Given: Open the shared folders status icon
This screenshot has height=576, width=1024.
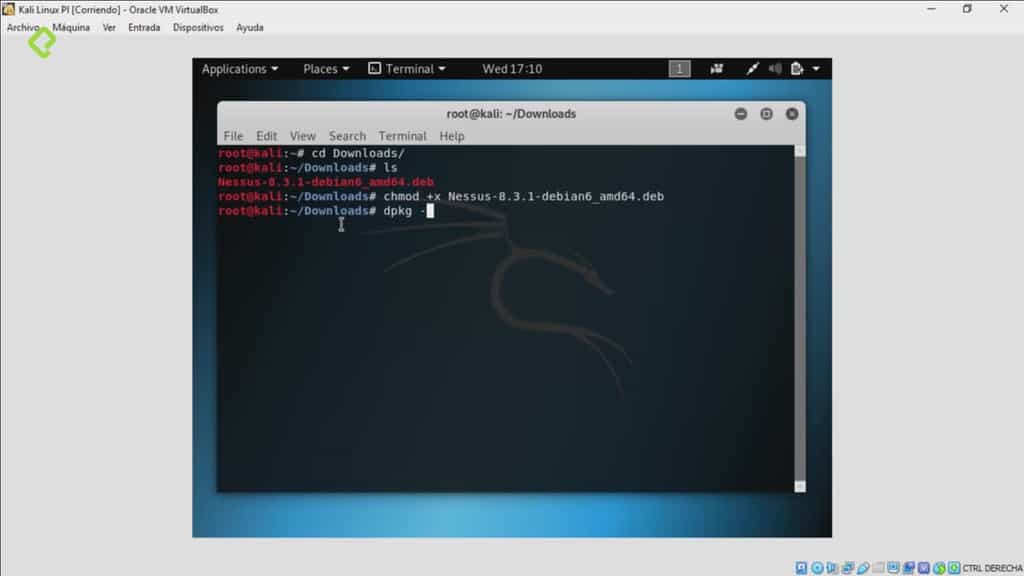Looking at the screenshot, I should (x=878, y=567).
